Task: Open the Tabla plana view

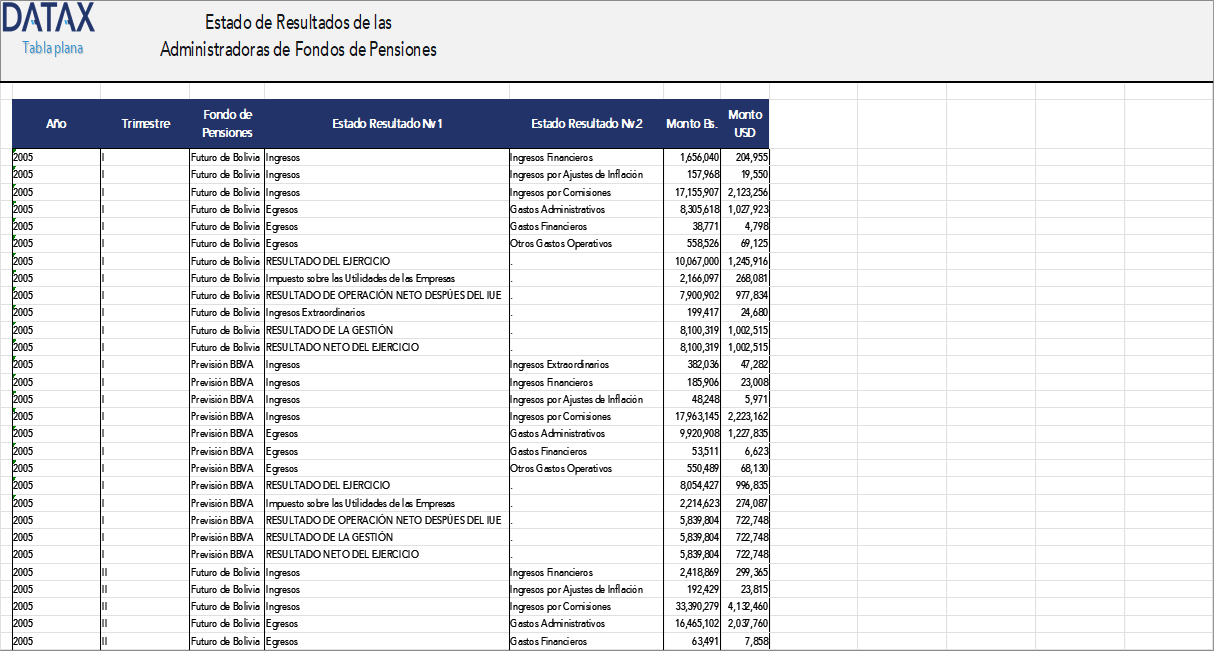Action: click(x=50, y=48)
